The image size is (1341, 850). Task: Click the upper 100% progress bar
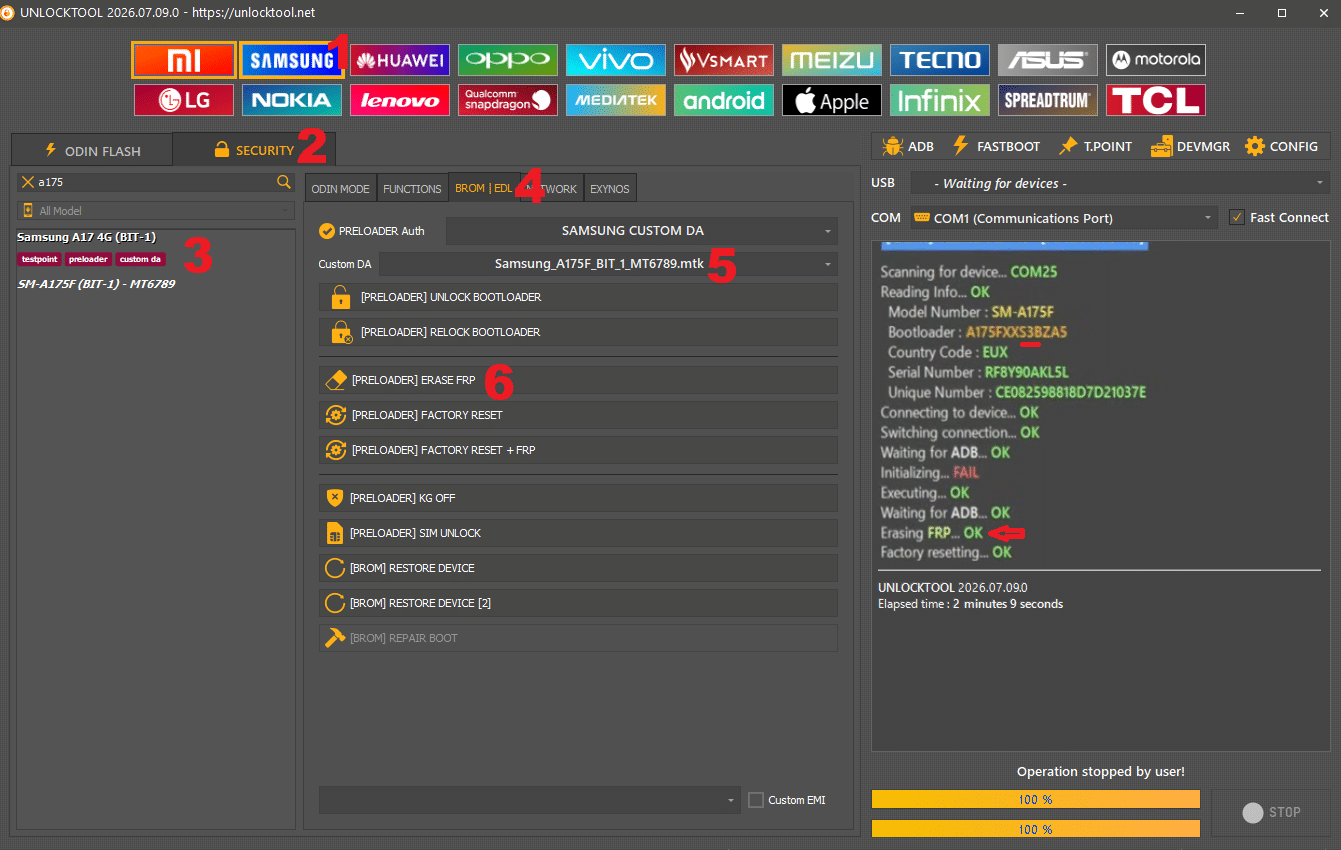click(1035, 799)
